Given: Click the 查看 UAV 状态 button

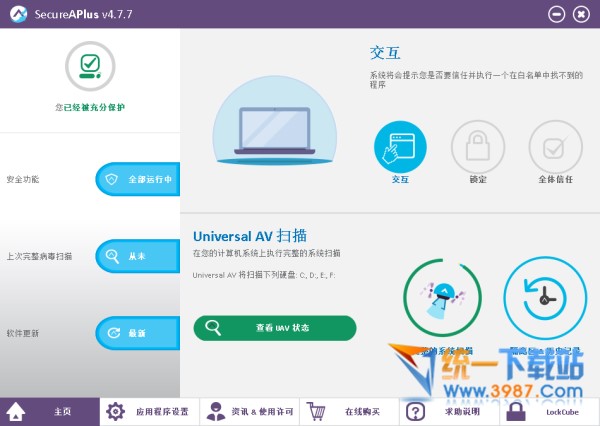Looking at the screenshot, I should coord(275,328).
